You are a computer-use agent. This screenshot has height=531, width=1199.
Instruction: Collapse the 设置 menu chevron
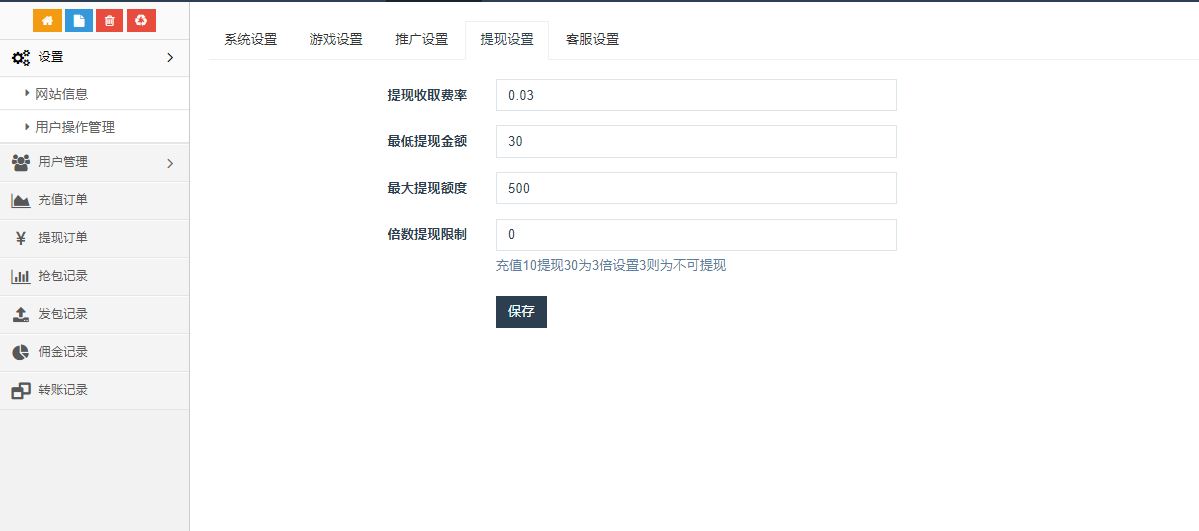[171, 57]
